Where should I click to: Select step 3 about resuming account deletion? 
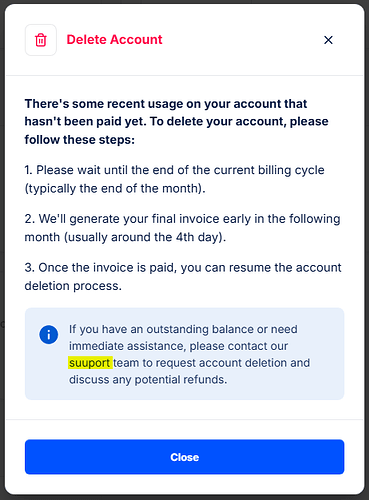pyautogui.click(x=183, y=277)
